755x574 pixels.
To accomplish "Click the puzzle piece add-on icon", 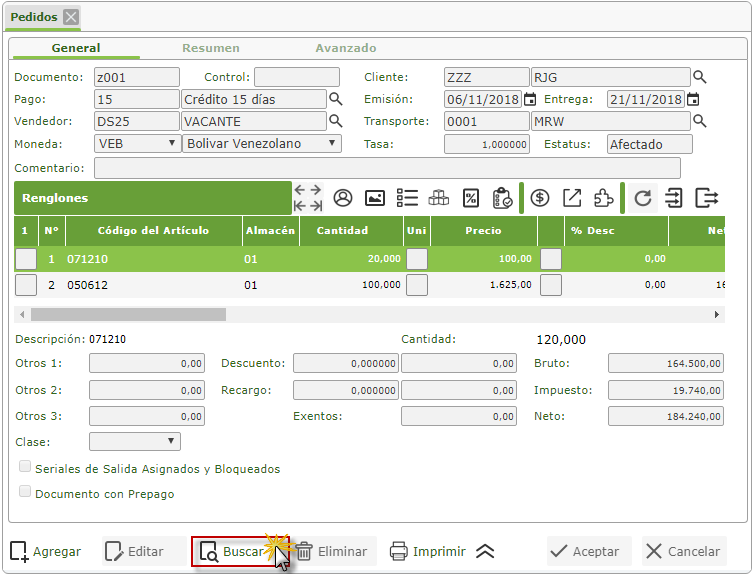I will coord(604,198).
